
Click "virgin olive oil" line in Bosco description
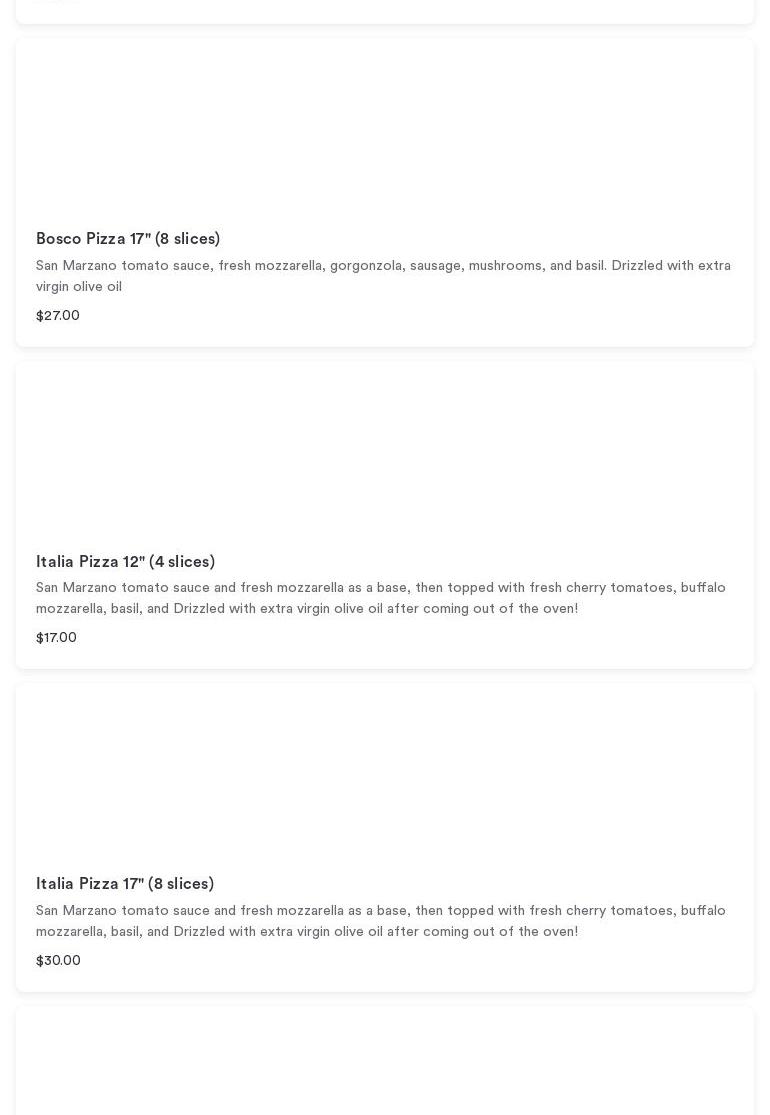[x=79, y=287]
